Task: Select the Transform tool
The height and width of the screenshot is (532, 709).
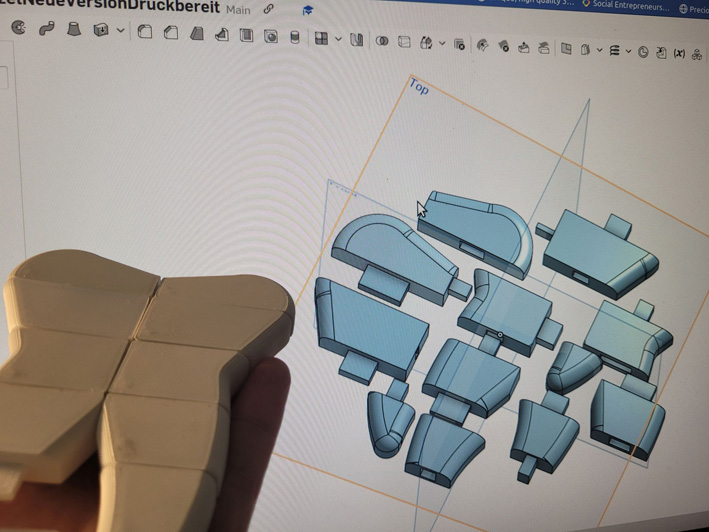Action: tap(426, 43)
